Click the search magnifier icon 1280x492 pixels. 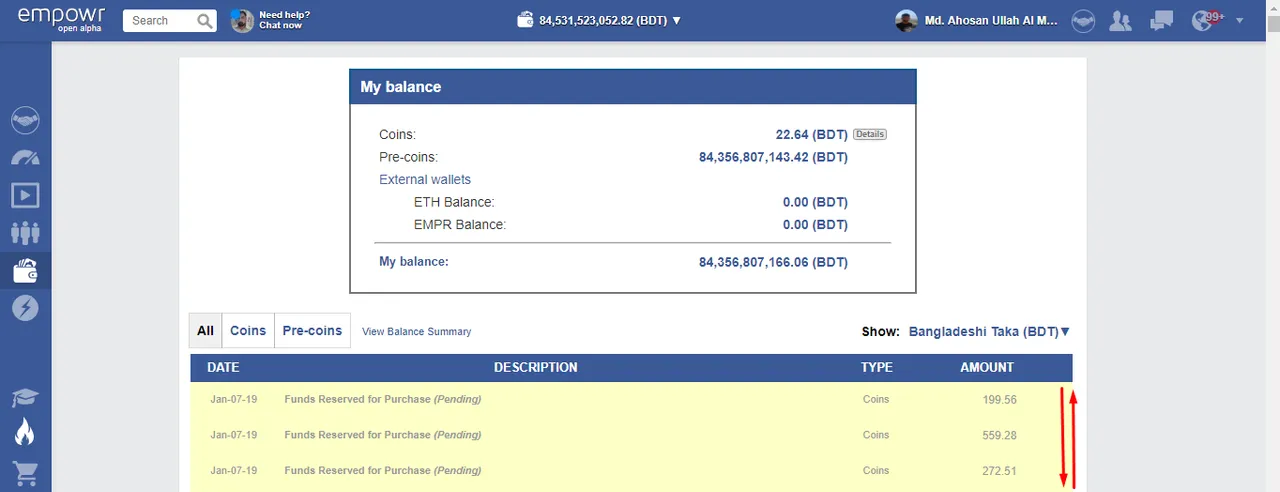(204, 20)
